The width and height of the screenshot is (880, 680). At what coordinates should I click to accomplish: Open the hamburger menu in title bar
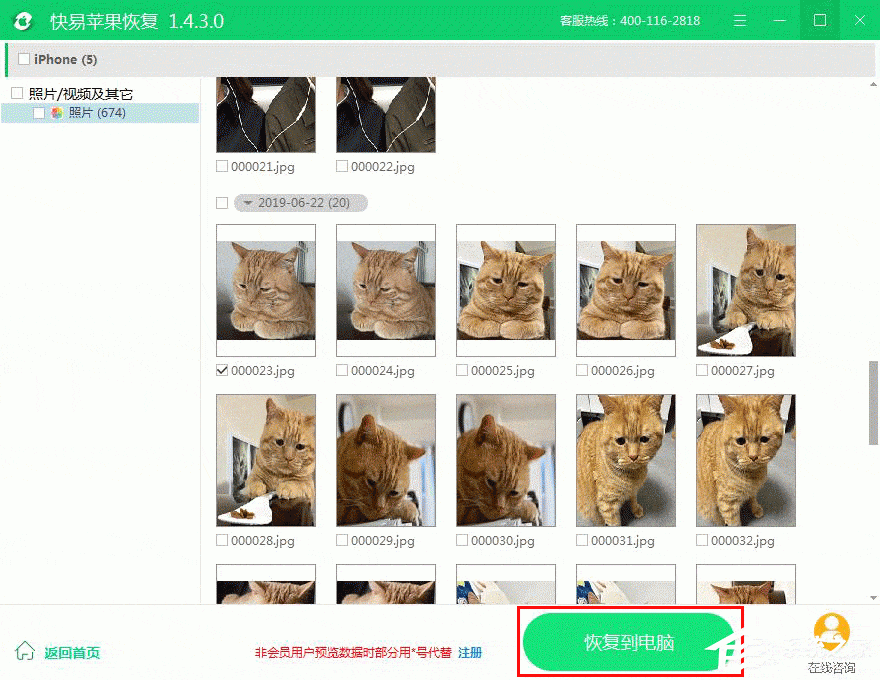tap(739, 21)
